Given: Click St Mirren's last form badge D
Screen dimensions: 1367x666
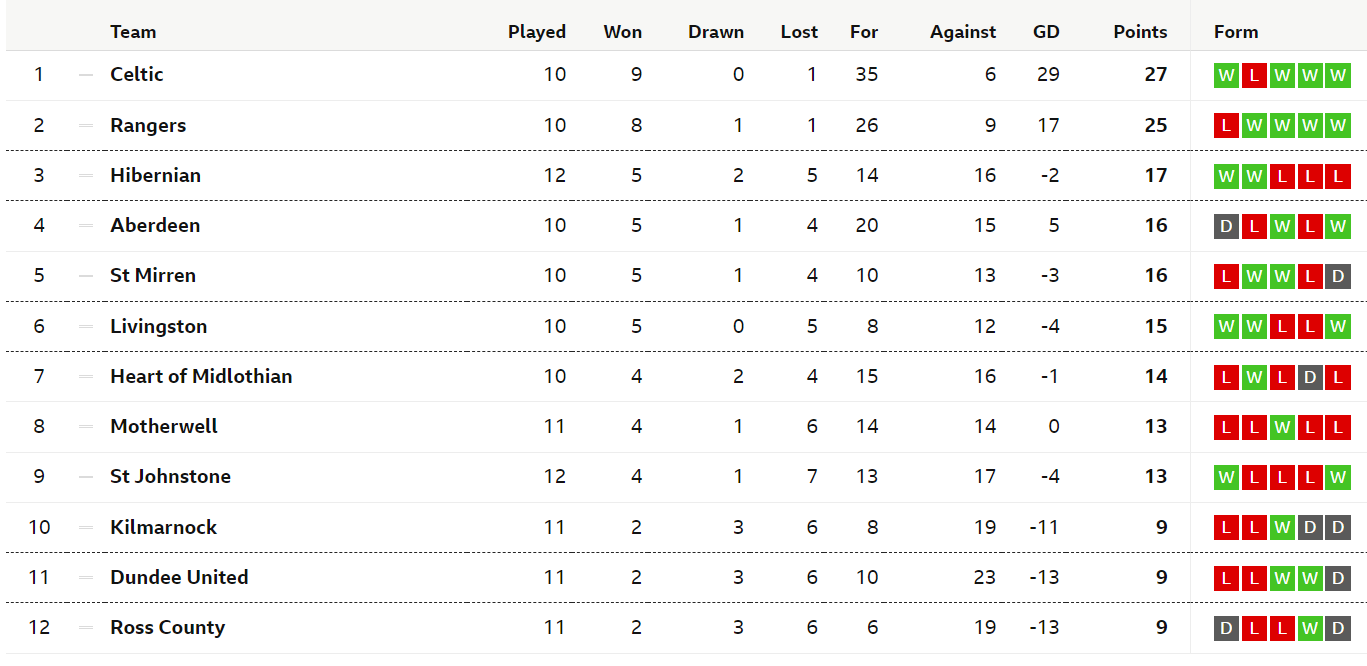Looking at the screenshot, I should (1338, 276).
